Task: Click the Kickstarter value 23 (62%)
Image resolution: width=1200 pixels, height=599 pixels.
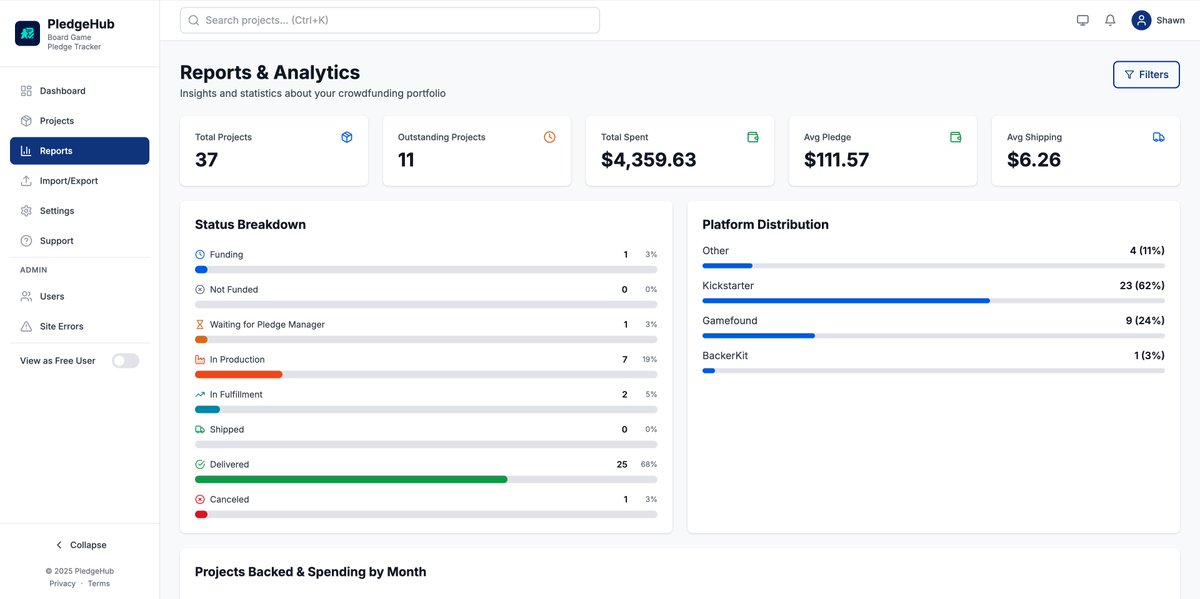Action: (1142, 286)
